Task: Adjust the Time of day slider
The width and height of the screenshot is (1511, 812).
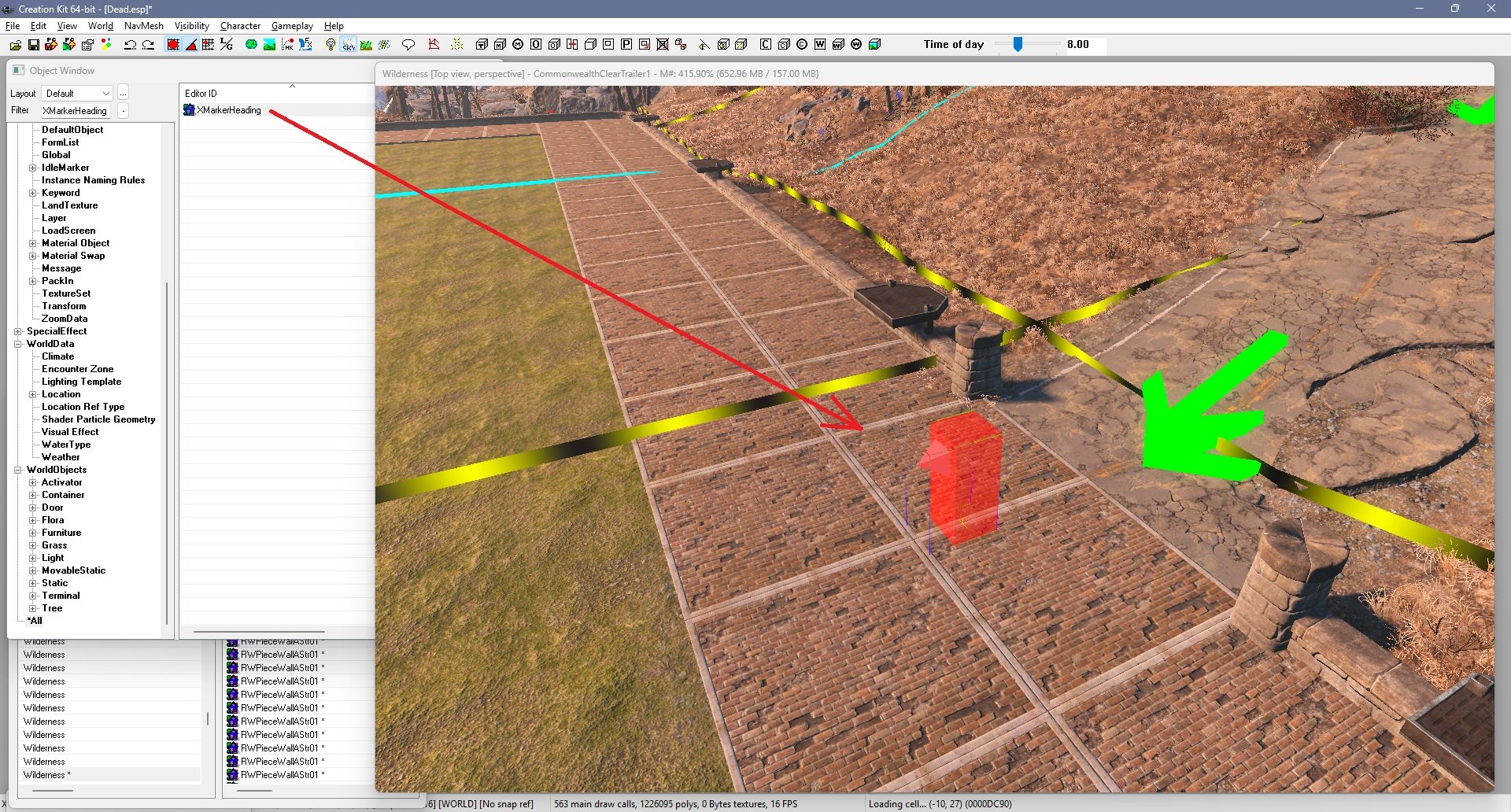Action: coord(1018,45)
